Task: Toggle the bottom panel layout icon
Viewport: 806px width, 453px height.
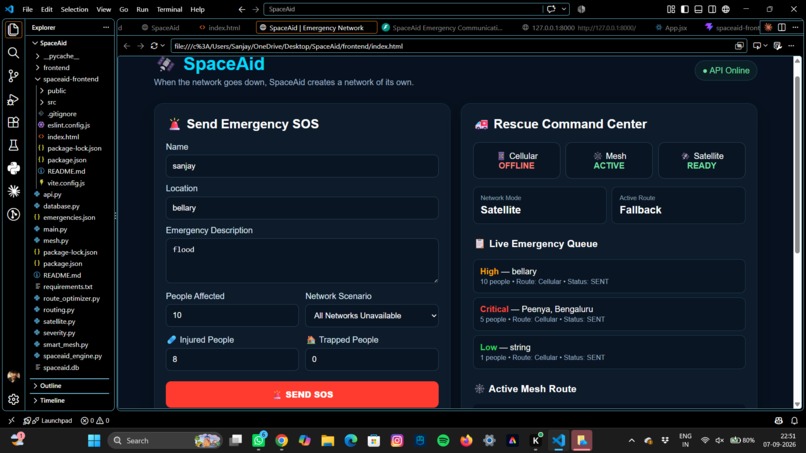Action: [x=698, y=9]
